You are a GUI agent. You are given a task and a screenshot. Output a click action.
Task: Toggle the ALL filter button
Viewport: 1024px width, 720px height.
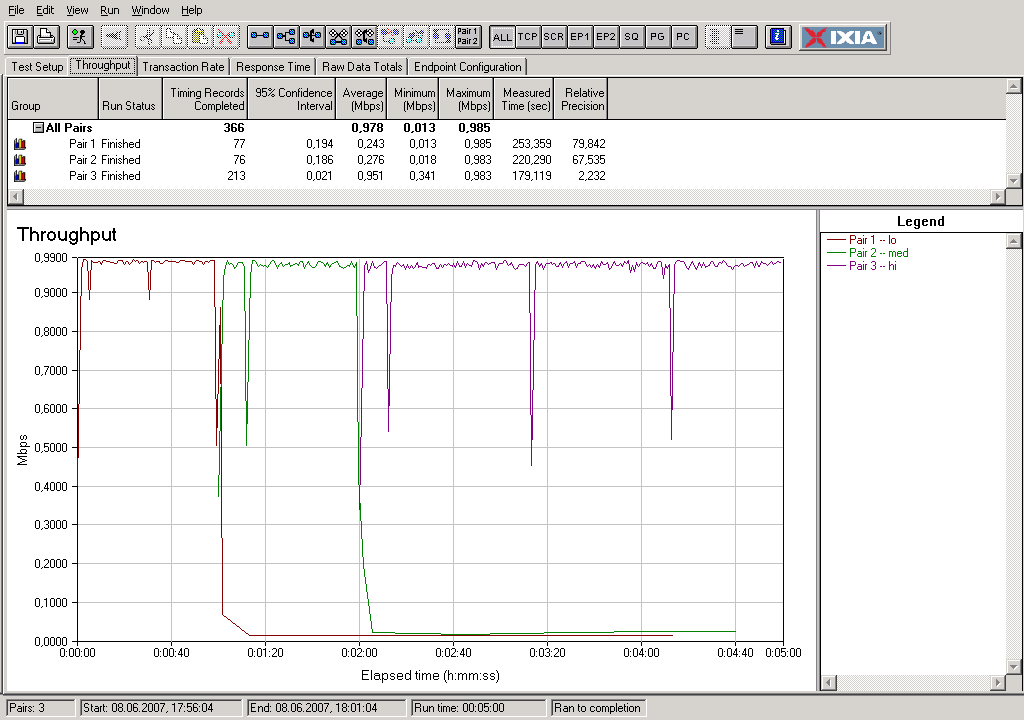pos(502,37)
